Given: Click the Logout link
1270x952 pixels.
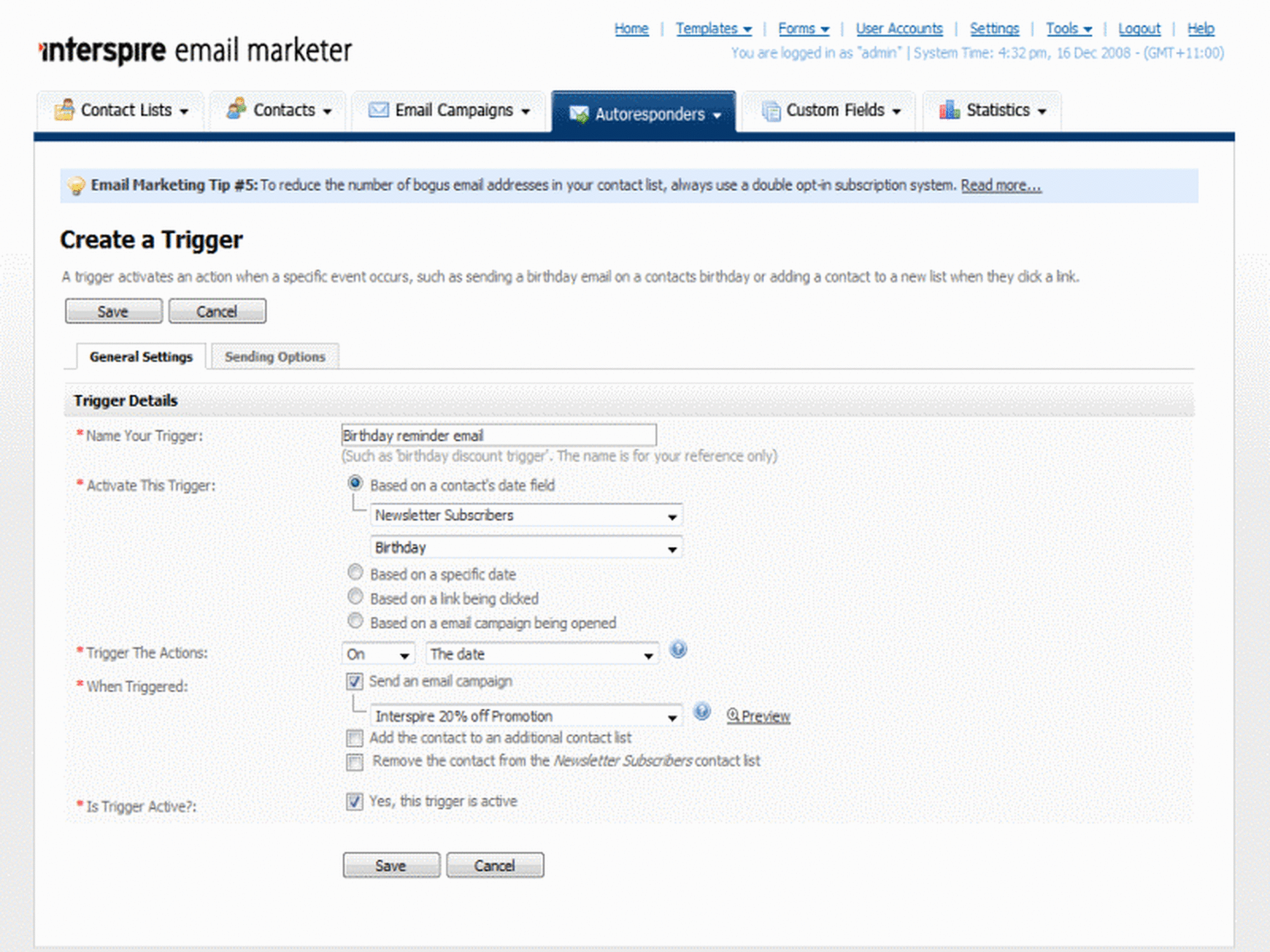Looking at the screenshot, I should coord(1139,29).
